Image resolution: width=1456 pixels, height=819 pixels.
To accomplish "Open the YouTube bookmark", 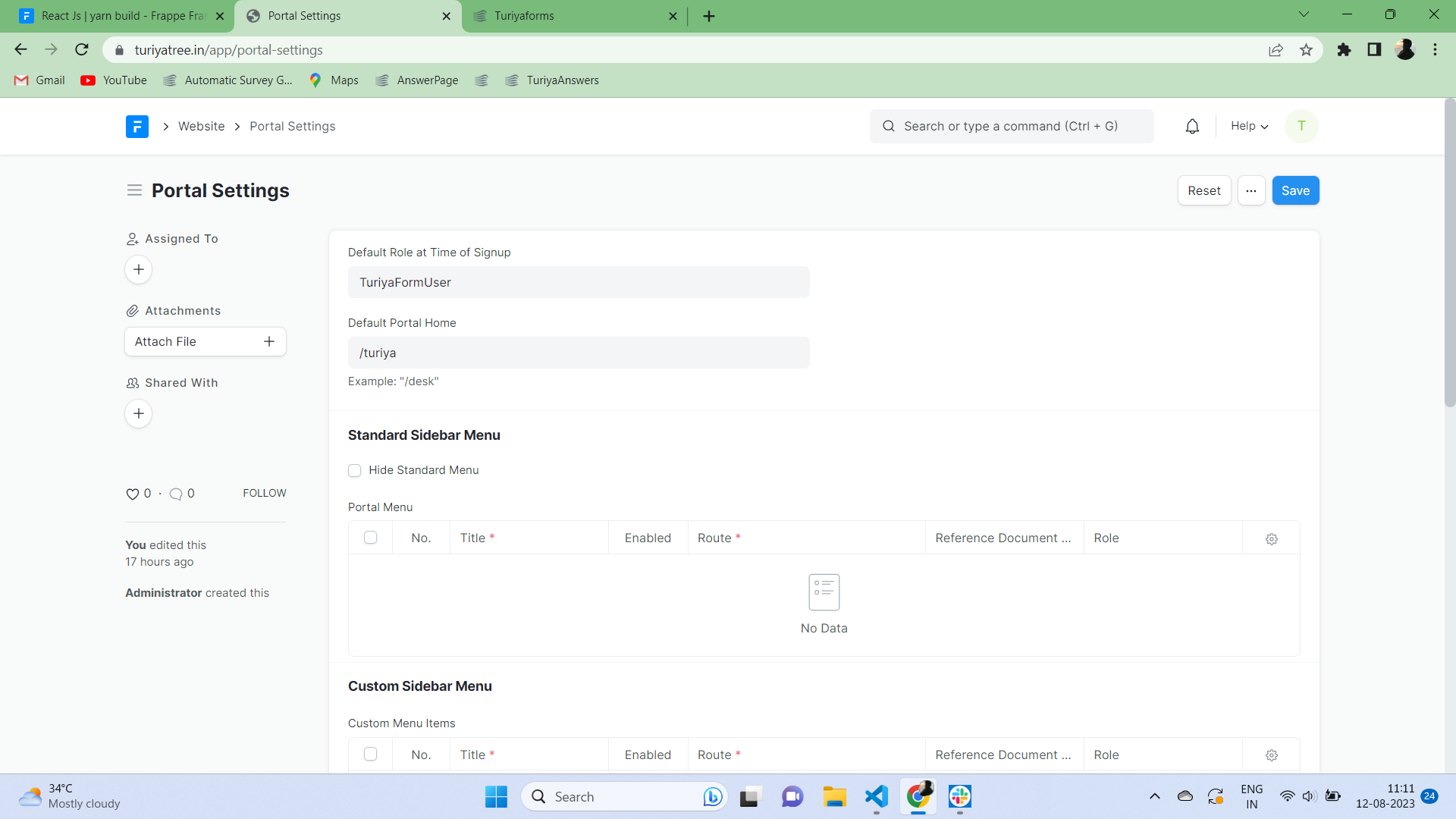I will click(x=114, y=80).
